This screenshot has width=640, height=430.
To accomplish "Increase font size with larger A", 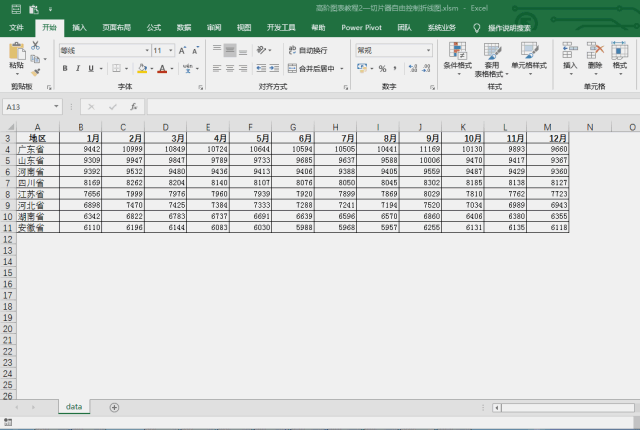I will pyautogui.click(x=182, y=51).
